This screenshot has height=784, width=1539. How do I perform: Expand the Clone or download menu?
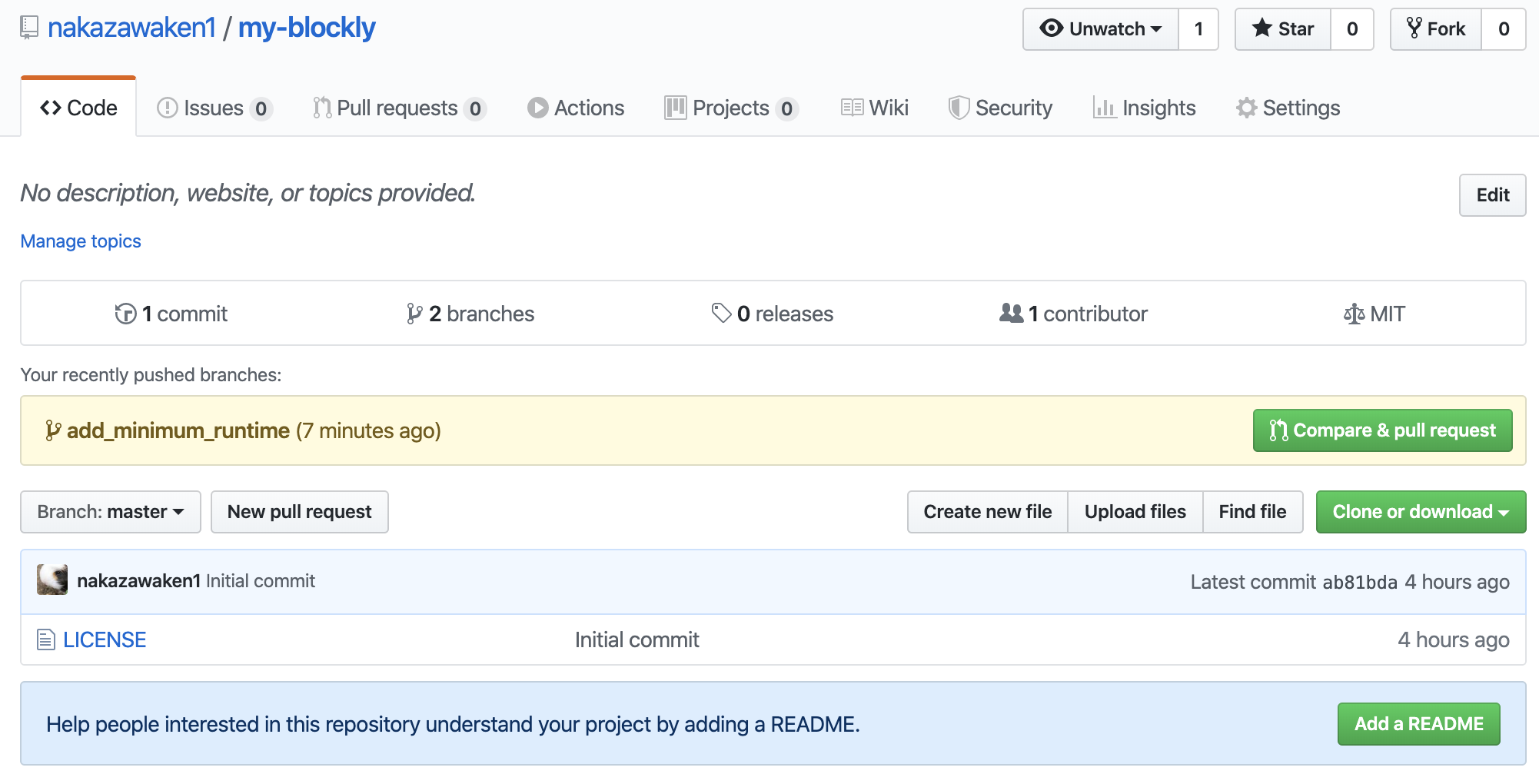(1421, 511)
